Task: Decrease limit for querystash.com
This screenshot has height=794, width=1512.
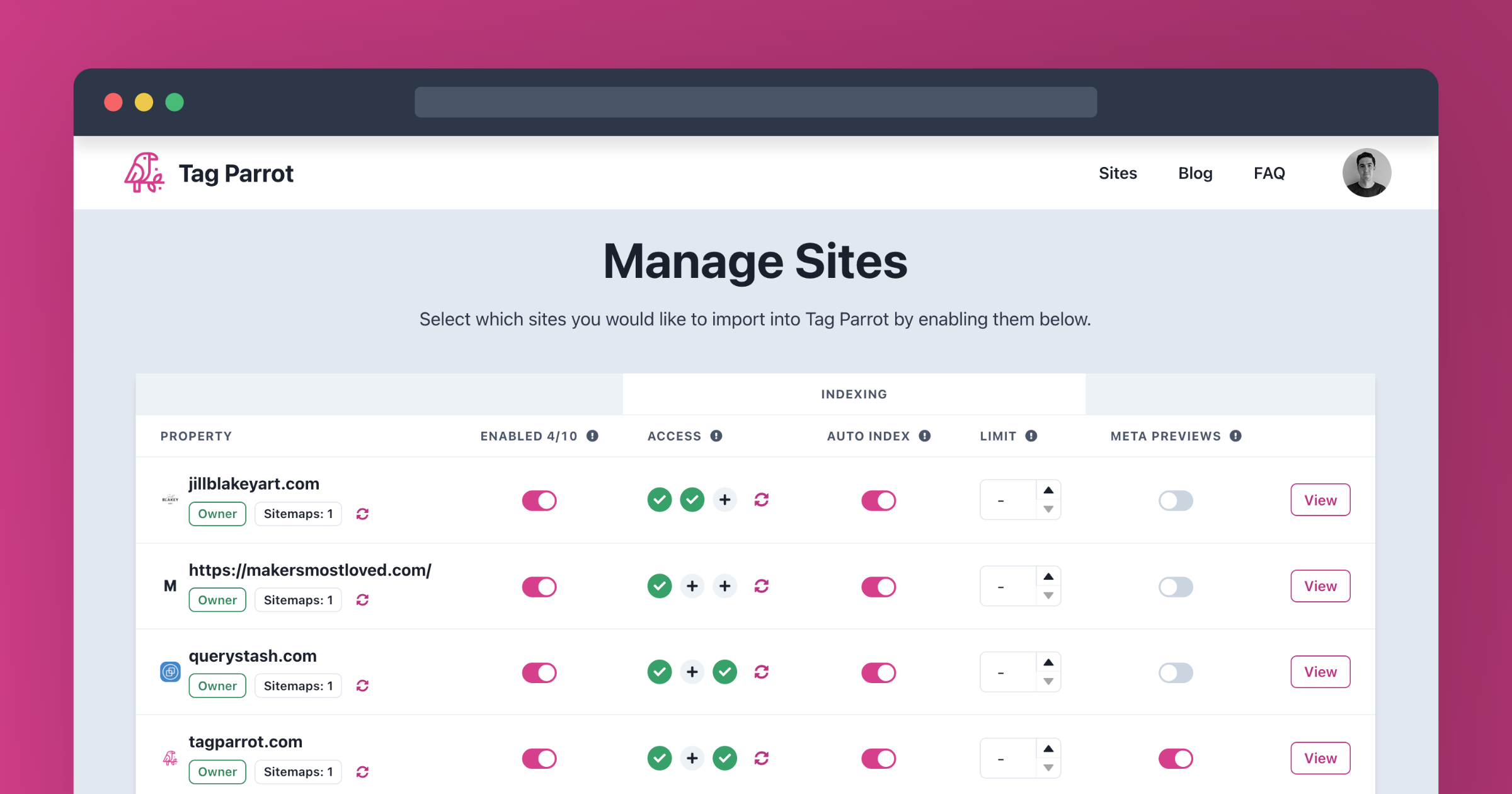Action: pyautogui.click(x=1048, y=681)
